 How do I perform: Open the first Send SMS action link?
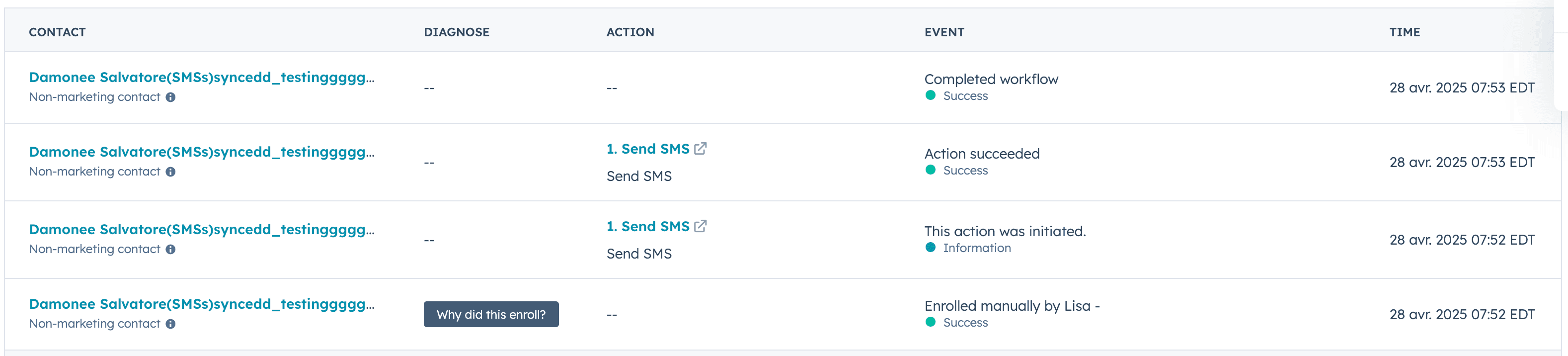point(647,148)
